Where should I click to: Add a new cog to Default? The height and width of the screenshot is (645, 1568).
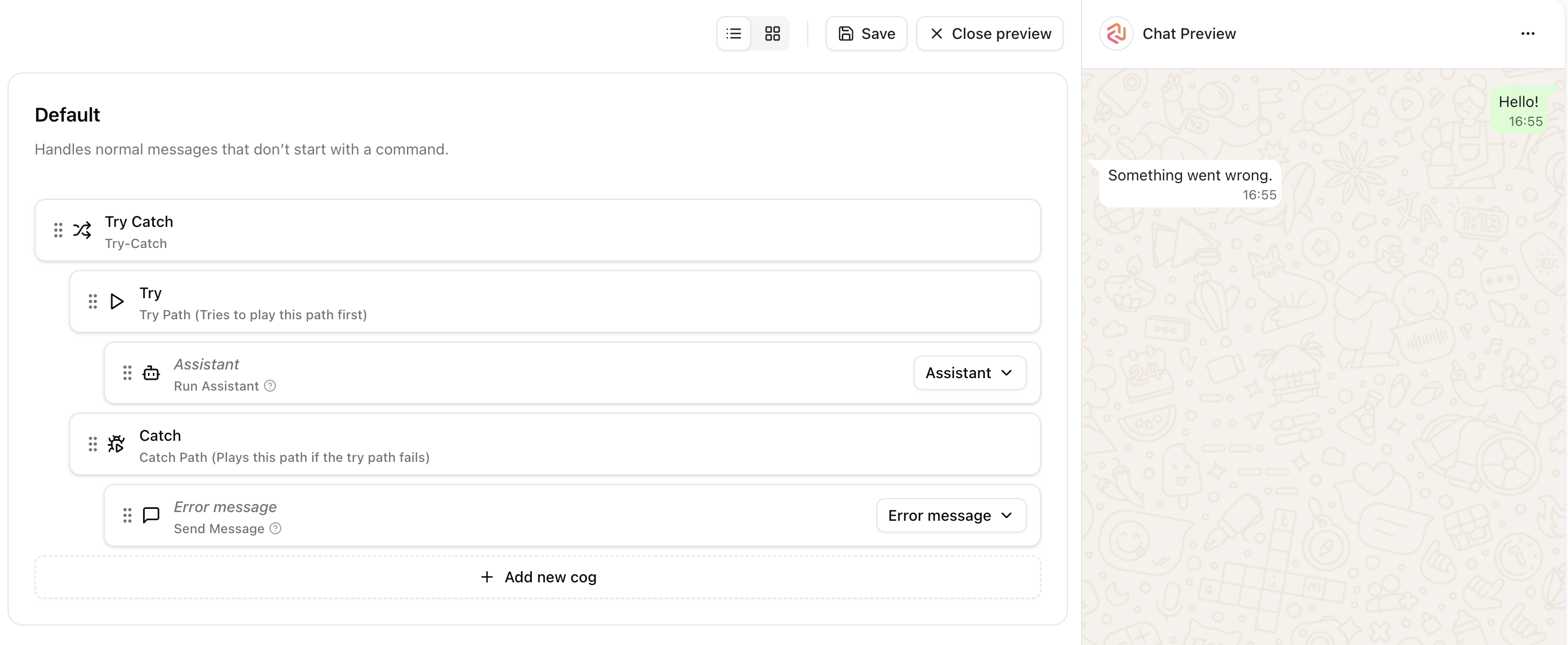[537, 576]
